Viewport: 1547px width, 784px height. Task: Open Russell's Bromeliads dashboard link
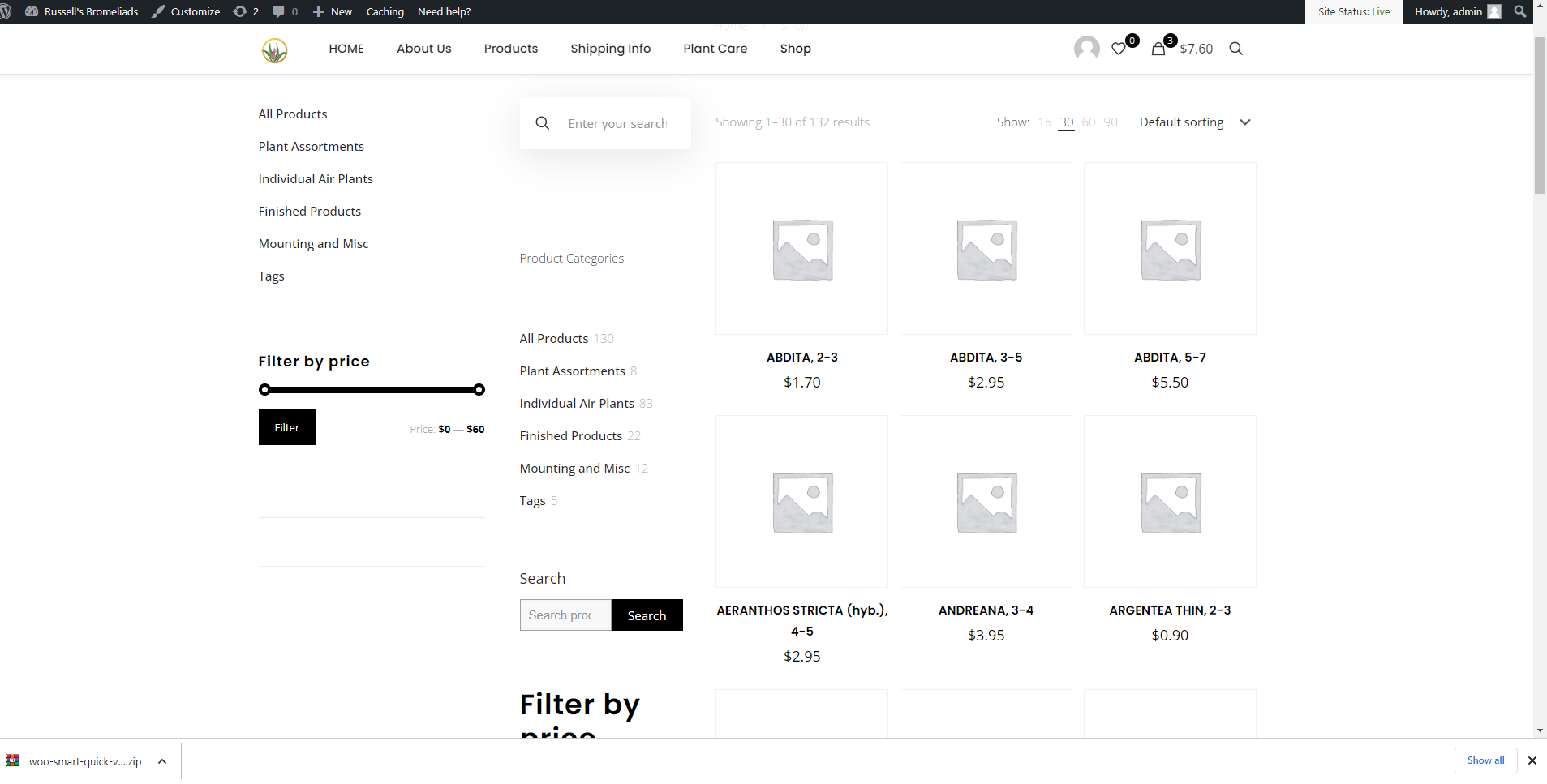coord(82,11)
